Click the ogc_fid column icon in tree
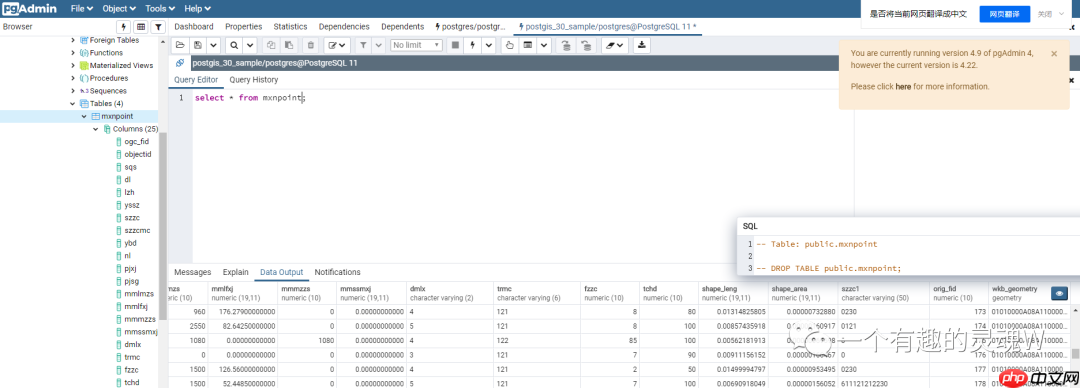The width and height of the screenshot is (1080, 388). 118,141
